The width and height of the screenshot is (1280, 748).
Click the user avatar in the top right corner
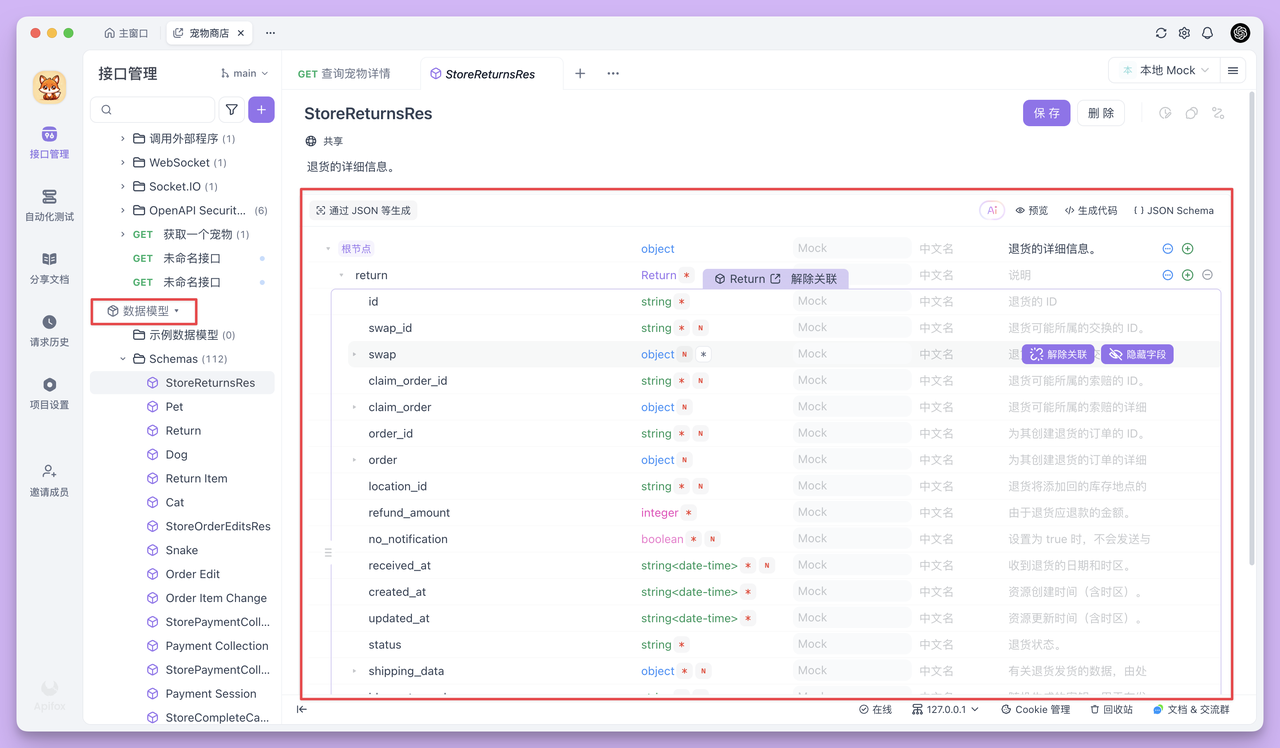coord(1240,33)
